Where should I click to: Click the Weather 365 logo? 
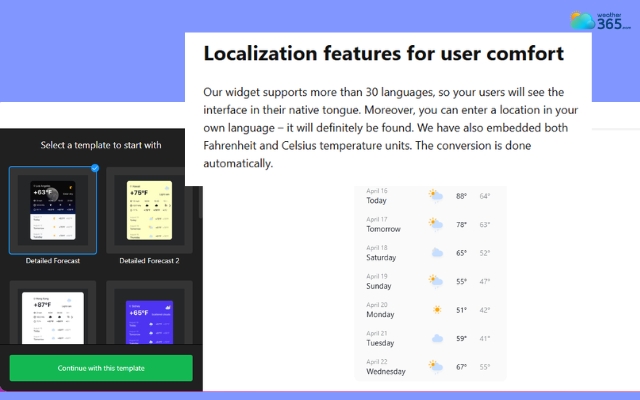click(x=600, y=20)
